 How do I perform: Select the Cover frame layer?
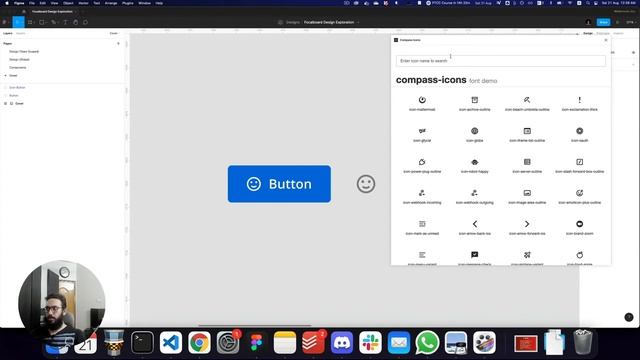pos(19,104)
